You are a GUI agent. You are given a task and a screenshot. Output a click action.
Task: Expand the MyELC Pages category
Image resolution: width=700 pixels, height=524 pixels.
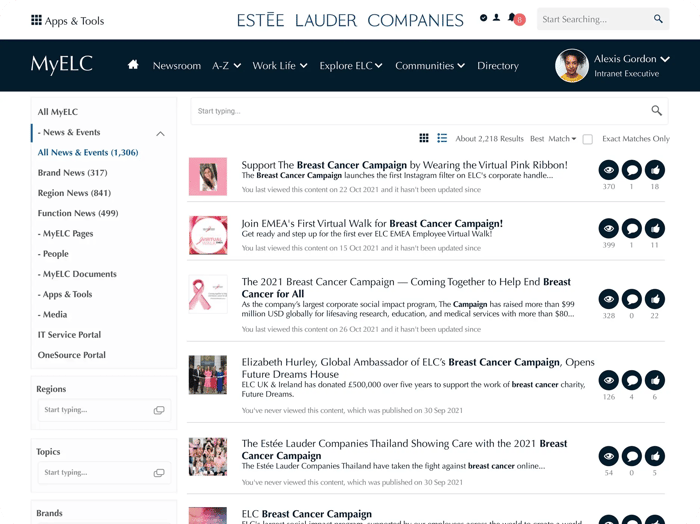pyautogui.click(x=66, y=233)
